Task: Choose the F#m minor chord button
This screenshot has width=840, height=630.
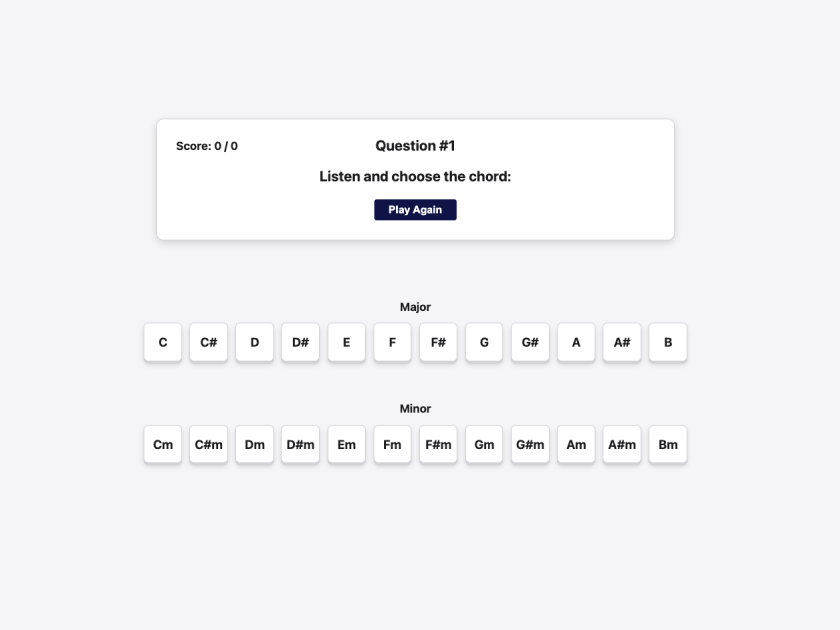Action: tap(438, 444)
